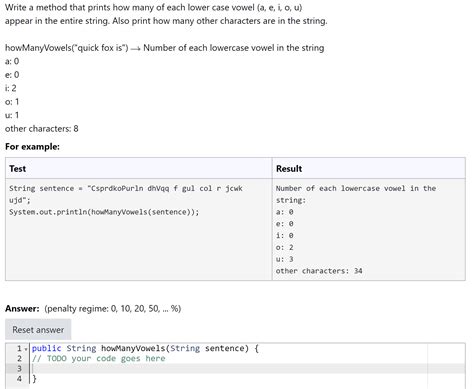Select line number 4 in the gutter
This screenshot has width=474, height=389.
(x=19, y=379)
